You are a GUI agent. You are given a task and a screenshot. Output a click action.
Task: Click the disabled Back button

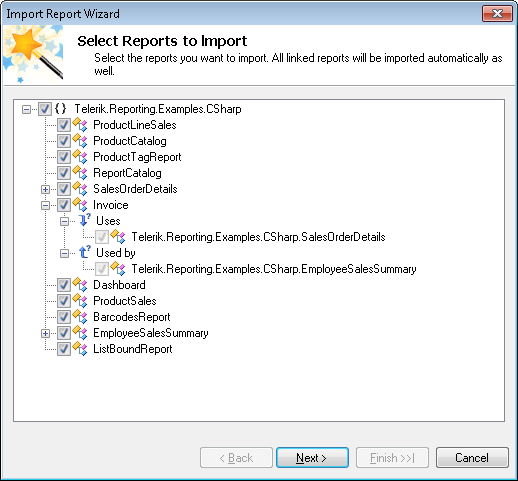[x=236, y=458]
